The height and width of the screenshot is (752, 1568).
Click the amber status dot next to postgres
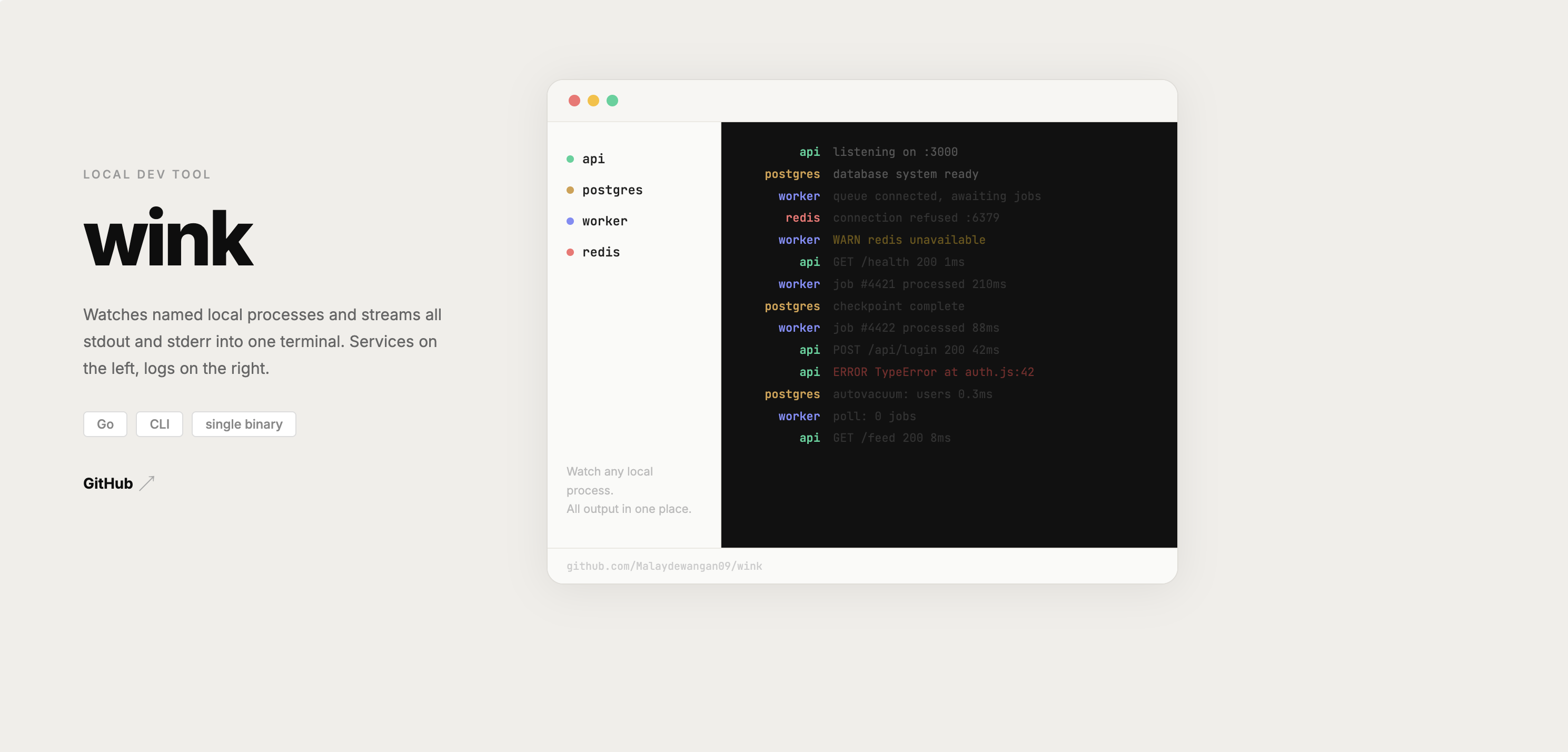pos(570,191)
